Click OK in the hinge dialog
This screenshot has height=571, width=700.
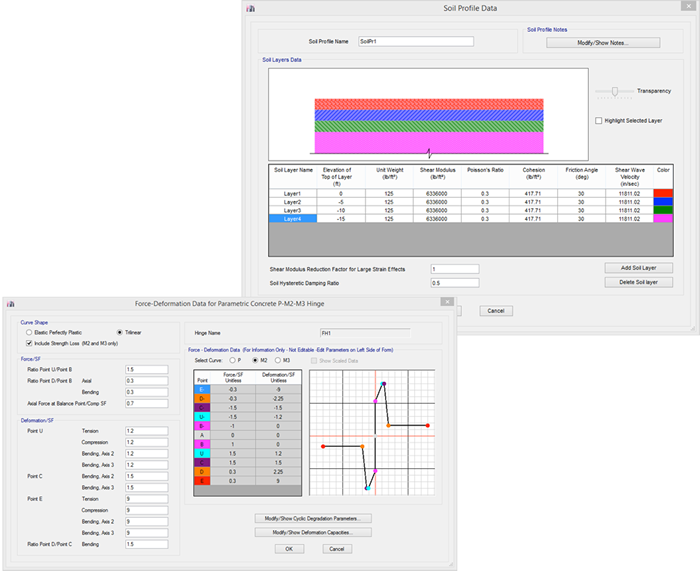pos(289,549)
